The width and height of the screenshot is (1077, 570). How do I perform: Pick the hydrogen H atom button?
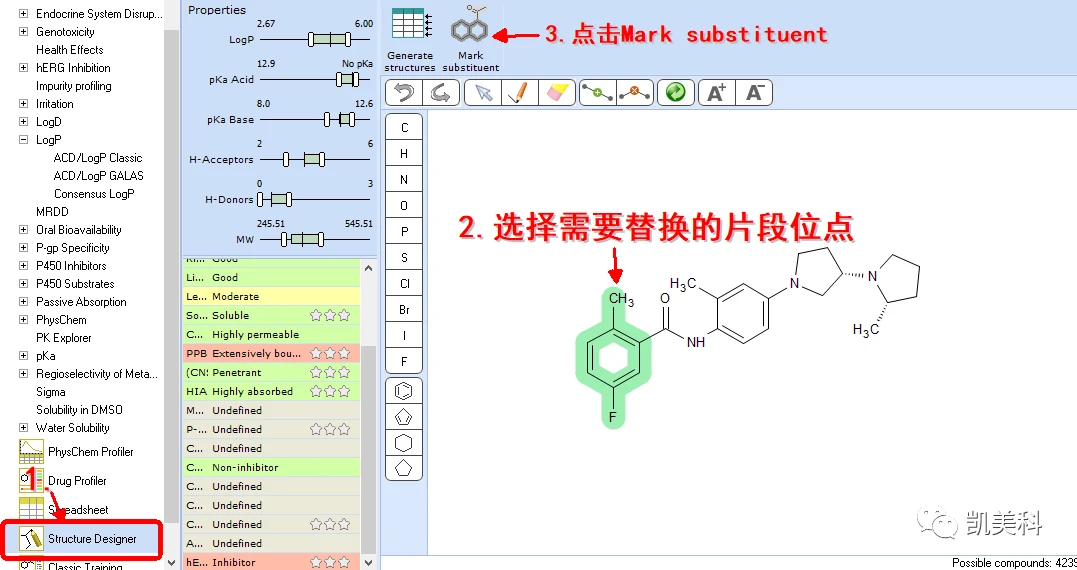click(x=404, y=154)
